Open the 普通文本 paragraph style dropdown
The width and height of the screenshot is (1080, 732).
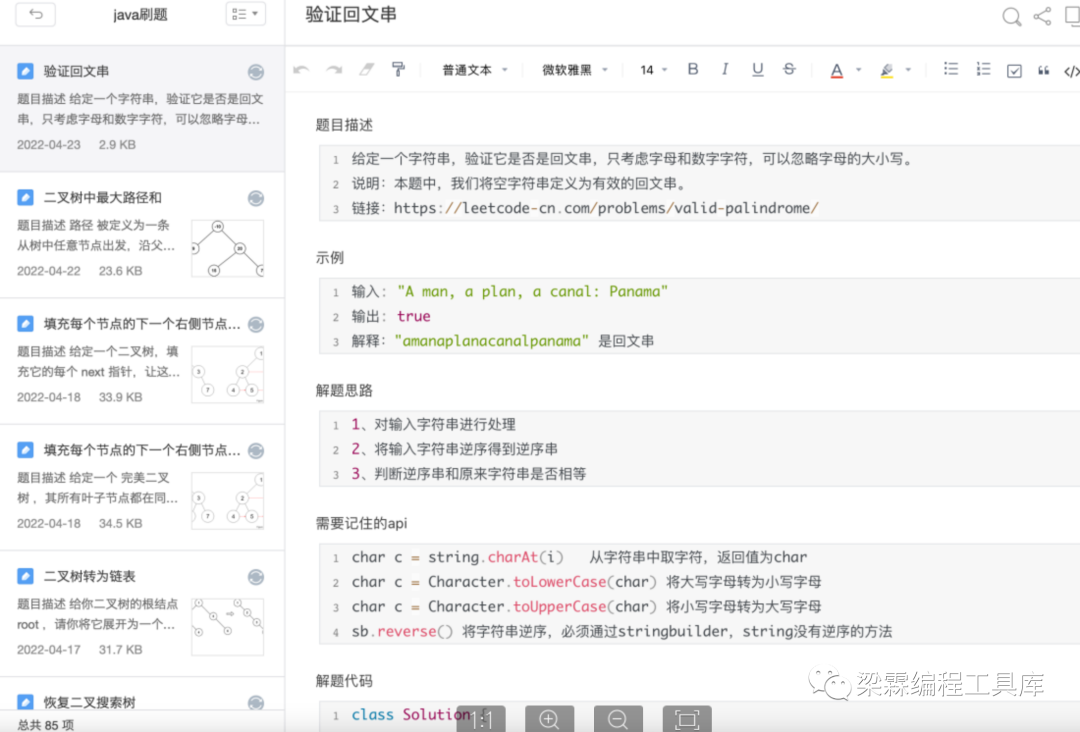click(x=475, y=70)
